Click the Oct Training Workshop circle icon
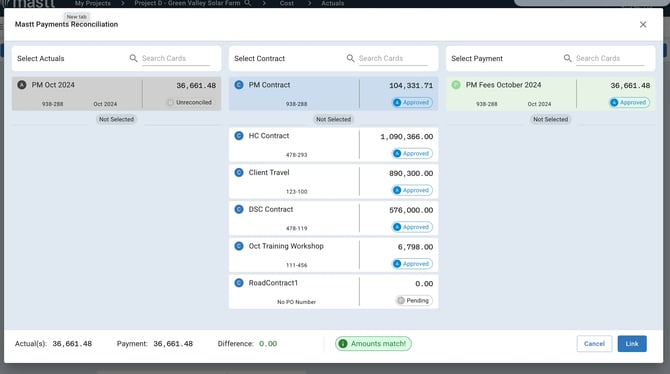The image size is (670, 374). pos(239,246)
